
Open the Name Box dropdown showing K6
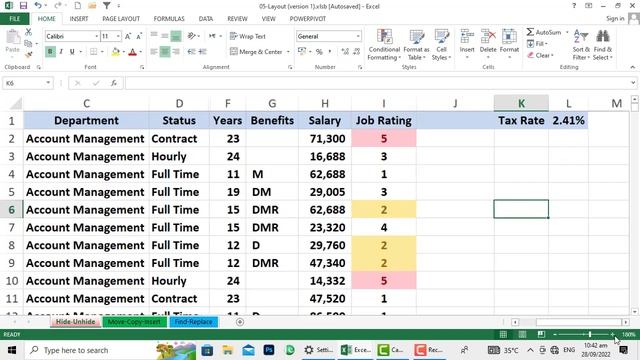point(48,83)
